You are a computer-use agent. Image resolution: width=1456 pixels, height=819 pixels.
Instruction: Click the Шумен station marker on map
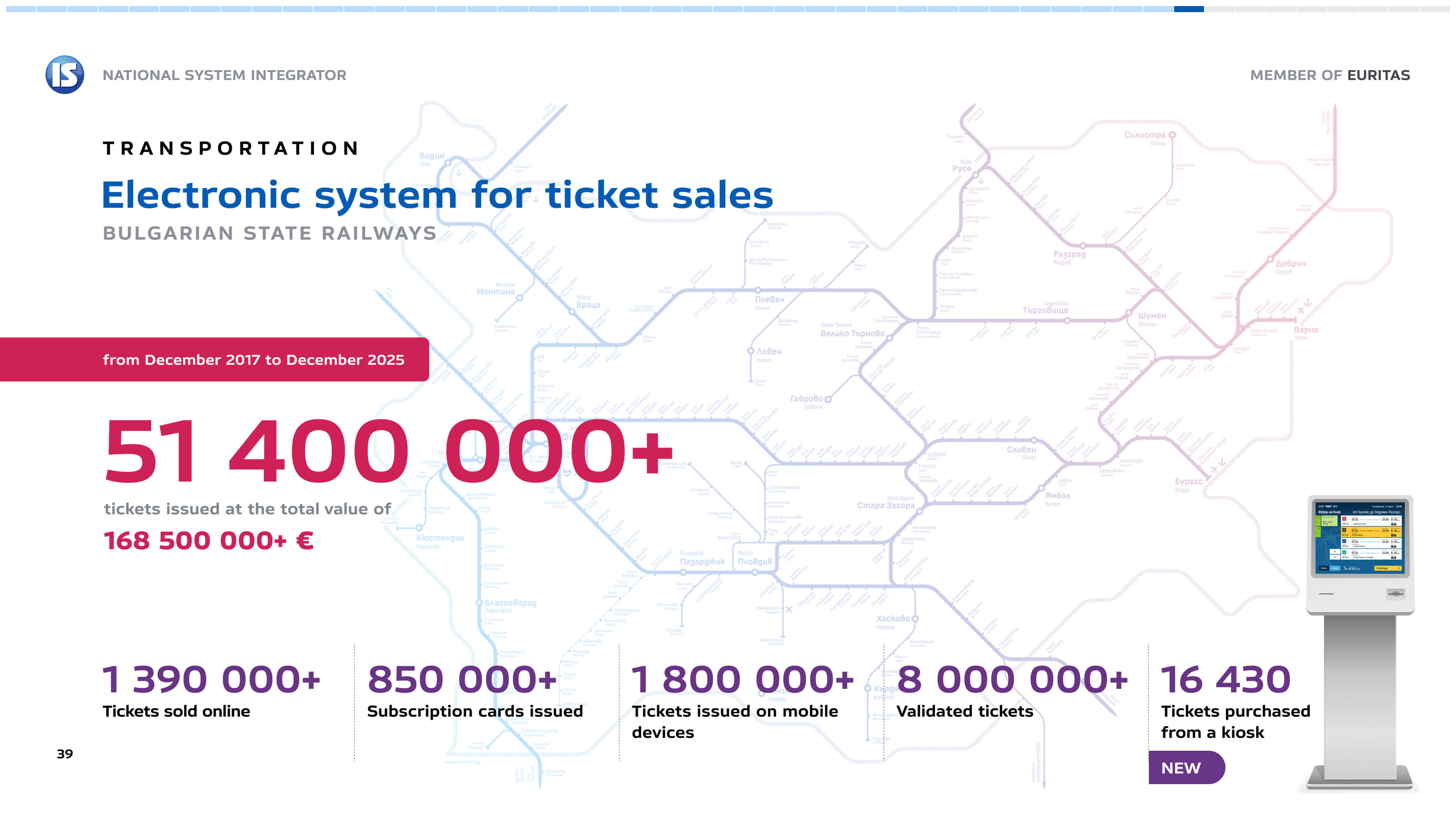1129,313
